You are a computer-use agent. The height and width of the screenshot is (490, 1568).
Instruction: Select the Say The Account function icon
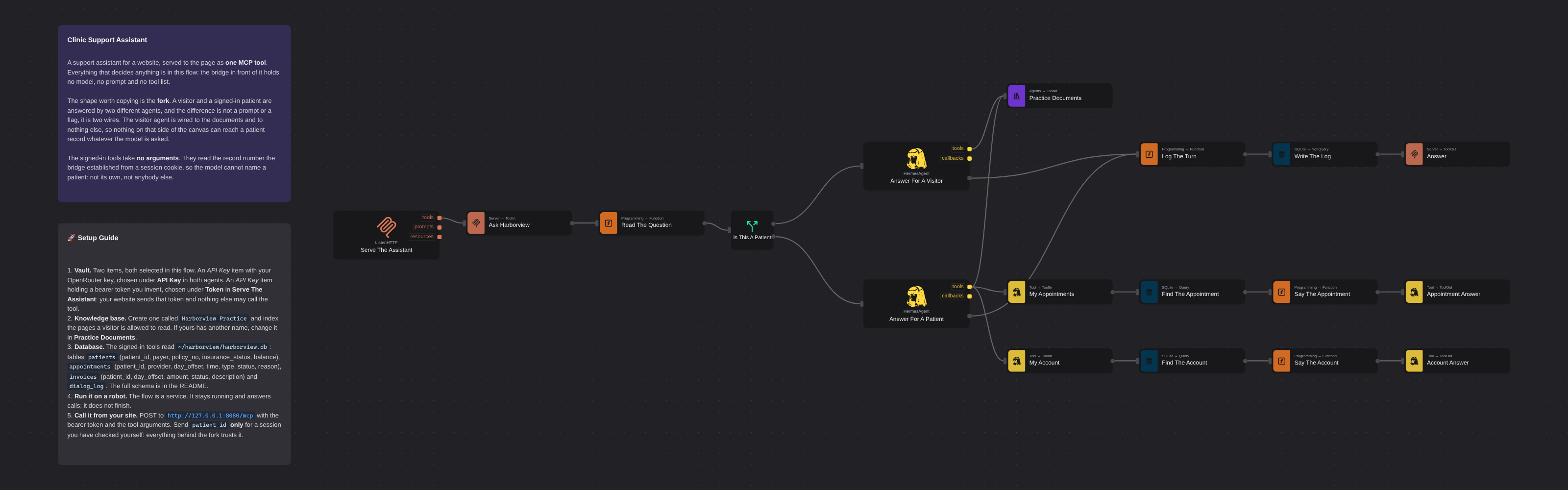click(x=1281, y=361)
